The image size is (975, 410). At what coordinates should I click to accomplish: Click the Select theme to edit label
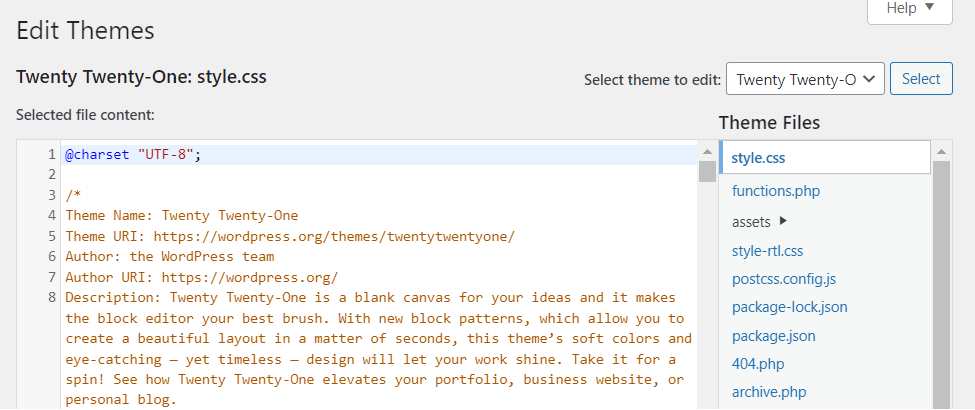click(x=652, y=80)
